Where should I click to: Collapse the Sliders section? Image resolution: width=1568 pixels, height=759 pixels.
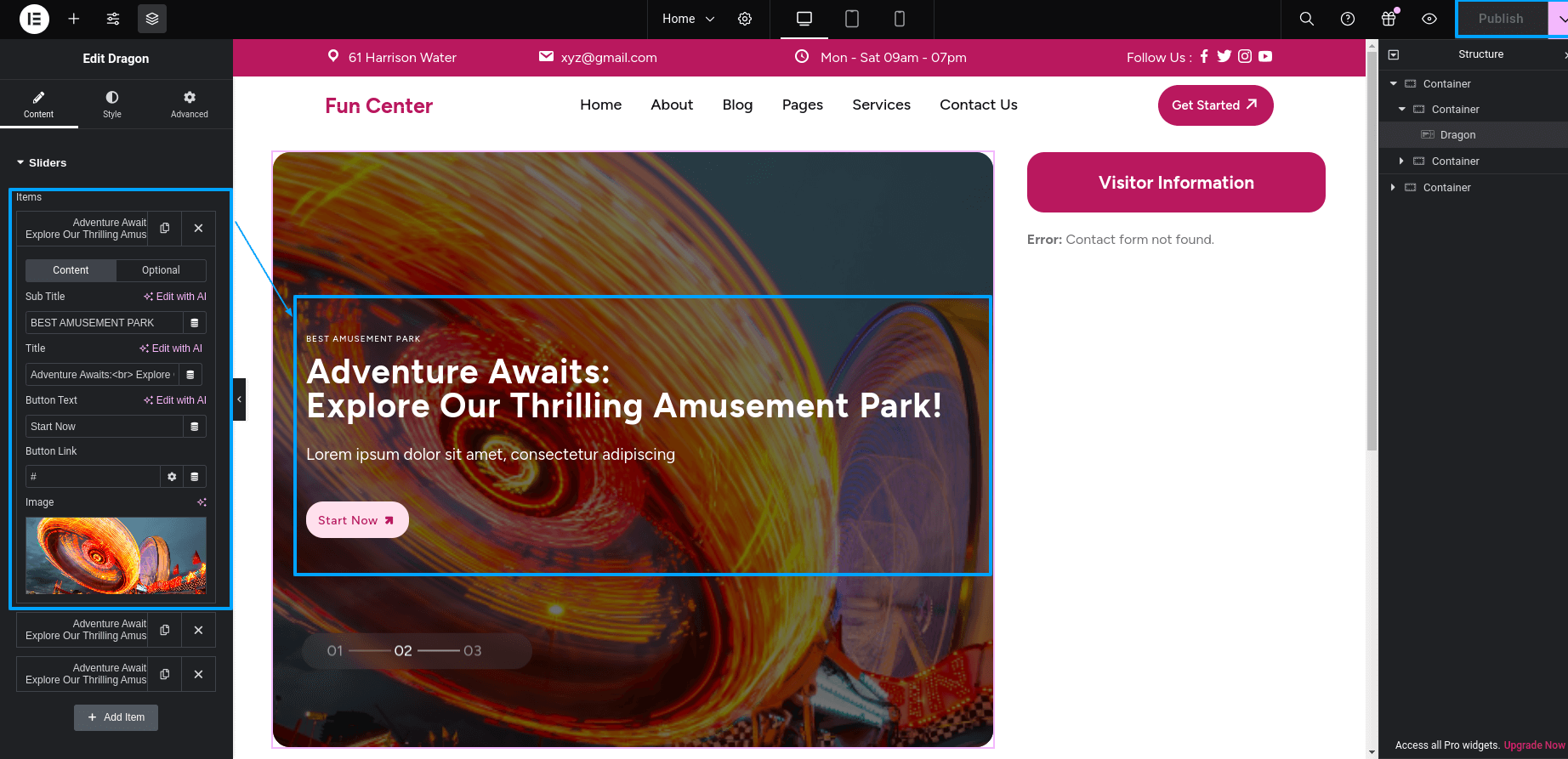[20, 162]
